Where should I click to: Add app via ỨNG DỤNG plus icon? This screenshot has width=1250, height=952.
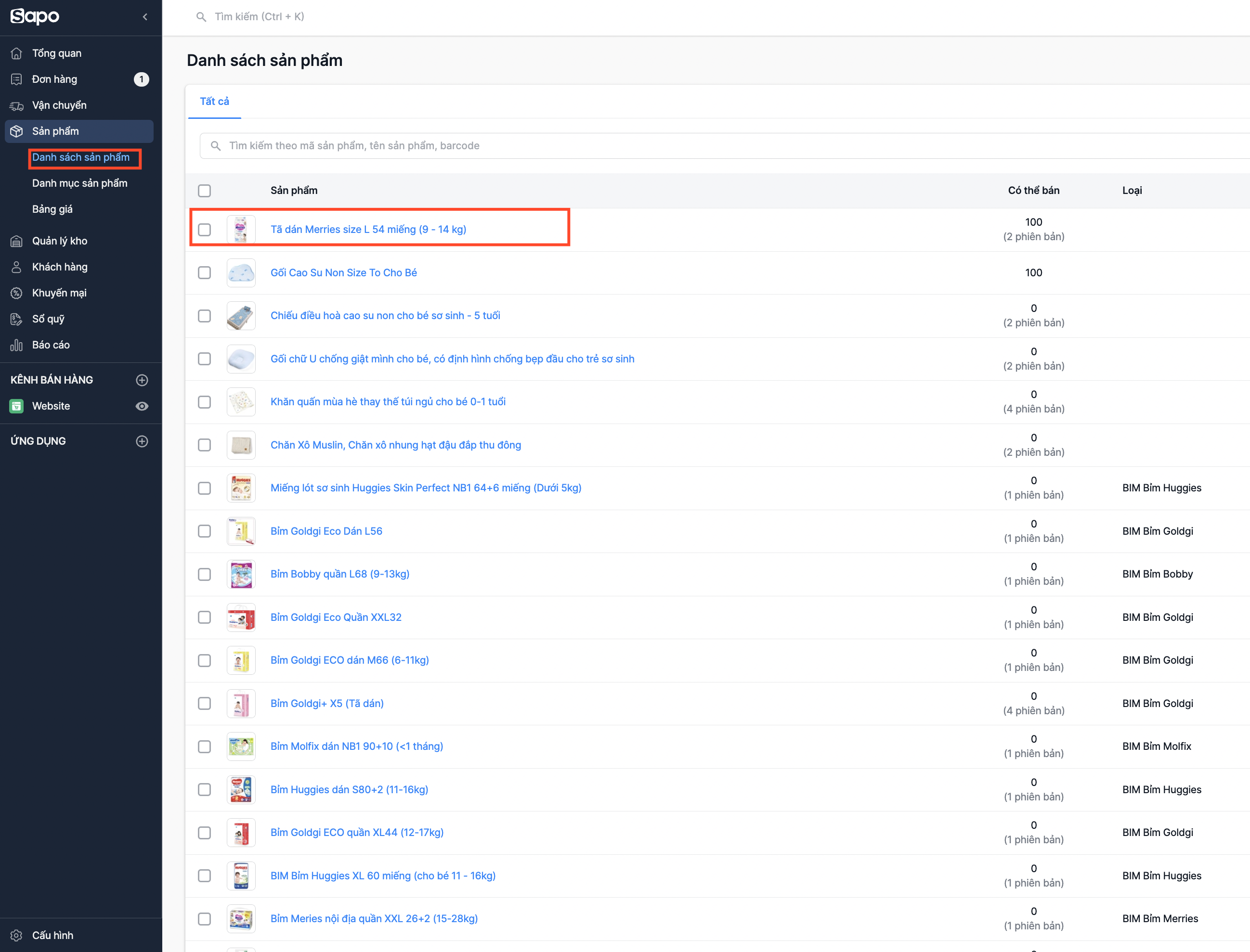pos(142,441)
